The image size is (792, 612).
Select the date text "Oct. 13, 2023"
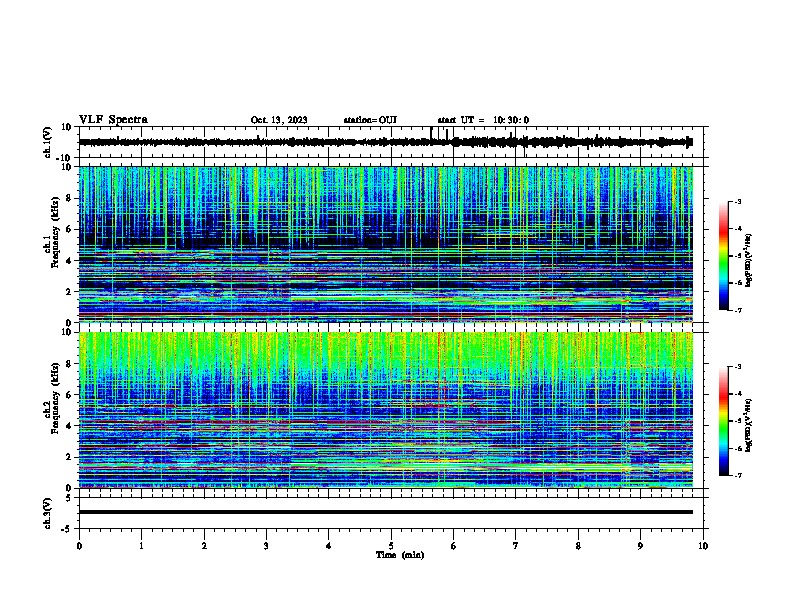[279, 120]
